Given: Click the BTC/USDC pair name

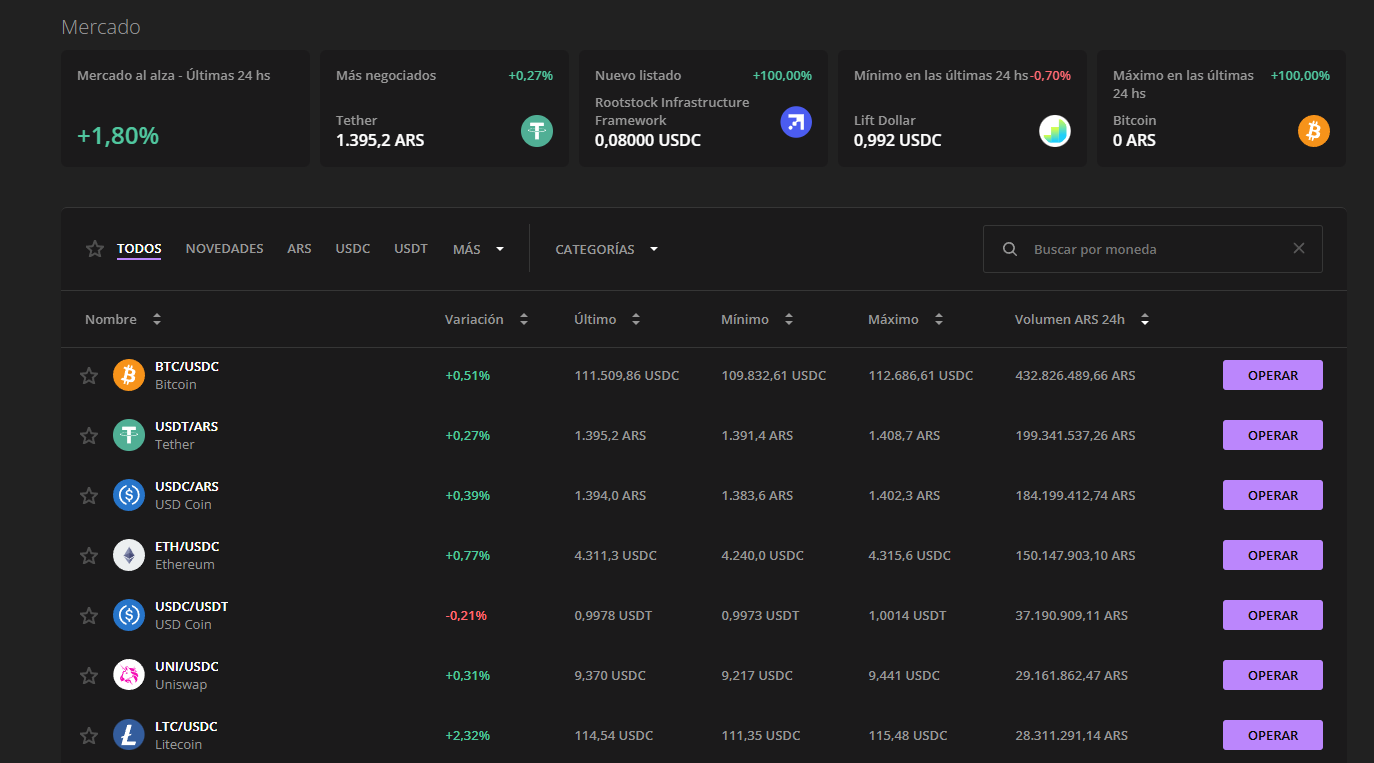Looking at the screenshot, I should click(x=187, y=367).
